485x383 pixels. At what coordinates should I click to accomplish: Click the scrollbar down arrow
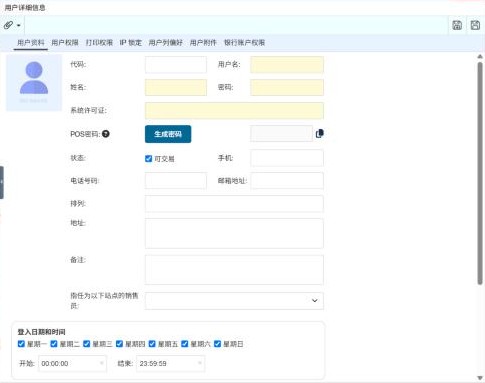pyautogui.click(x=480, y=378)
